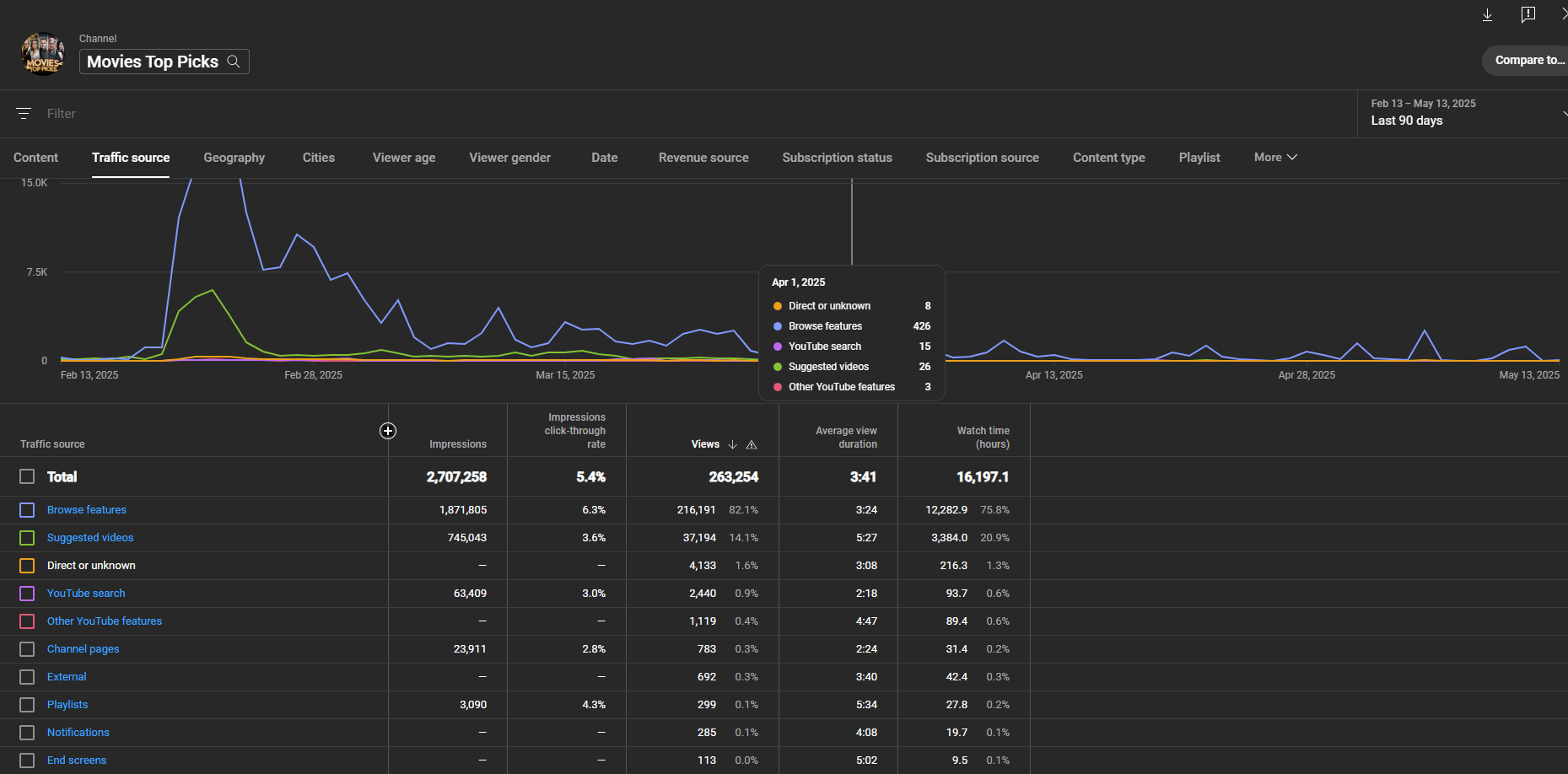The width and height of the screenshot is (1568, 774).
Task: Click the Total views value 263,254
Action: coord(734,477)
